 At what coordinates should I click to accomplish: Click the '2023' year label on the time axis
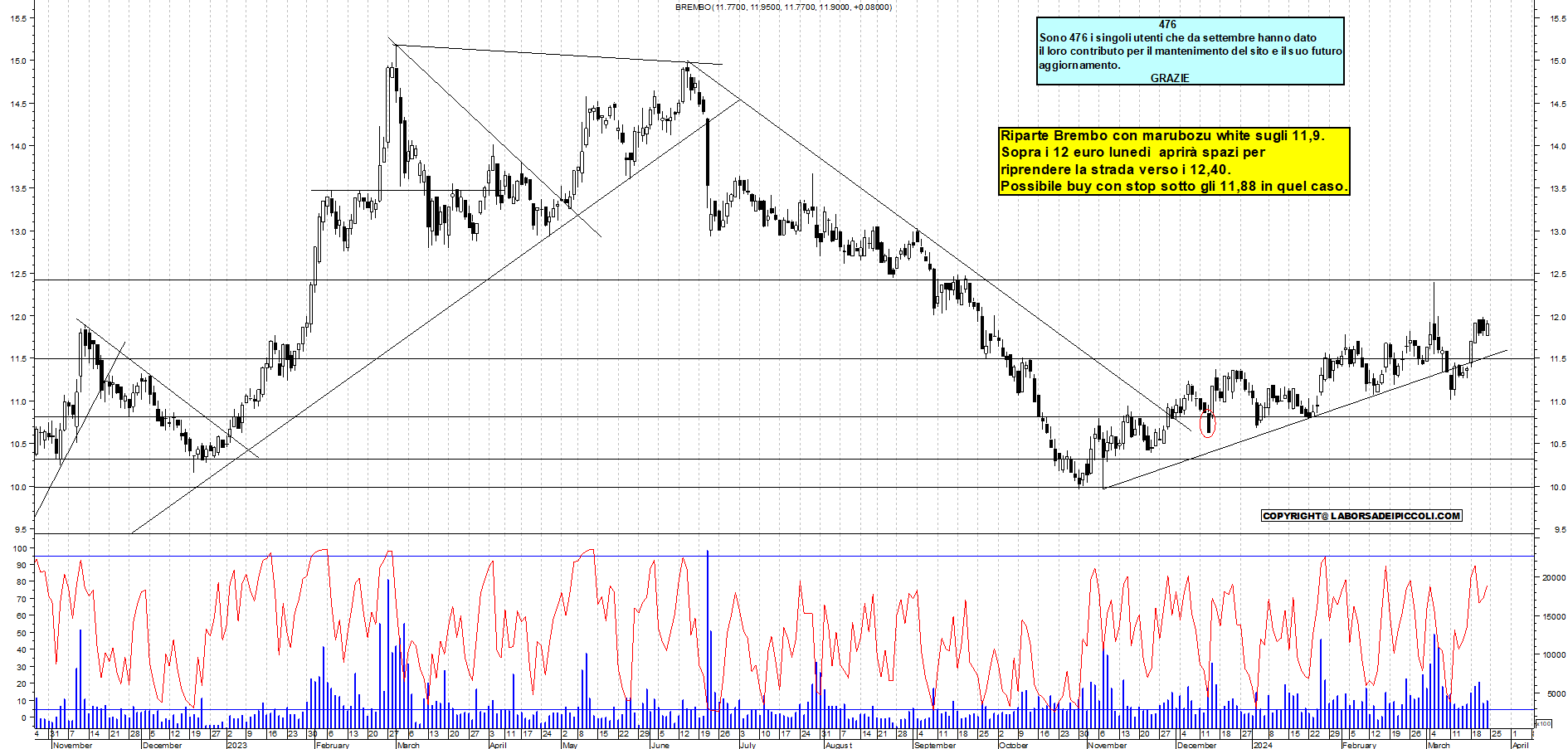tap(236, 745)
